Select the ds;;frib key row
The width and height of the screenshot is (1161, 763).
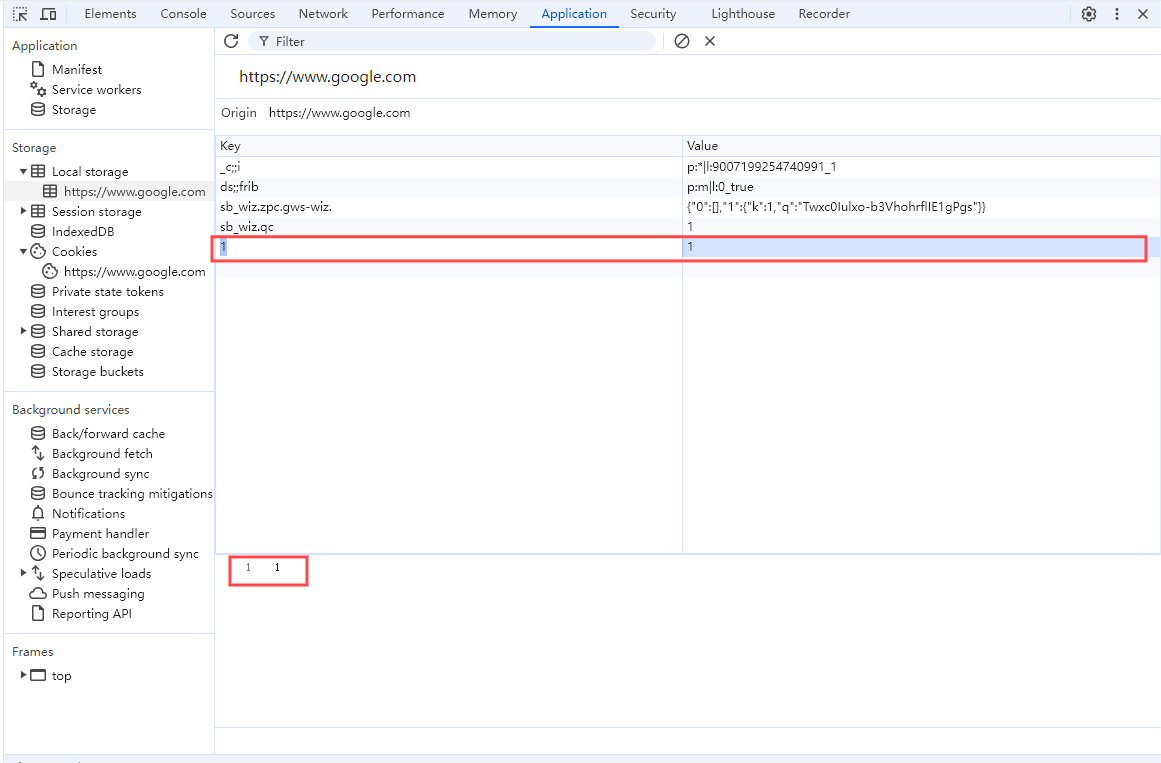click(449, 187)
